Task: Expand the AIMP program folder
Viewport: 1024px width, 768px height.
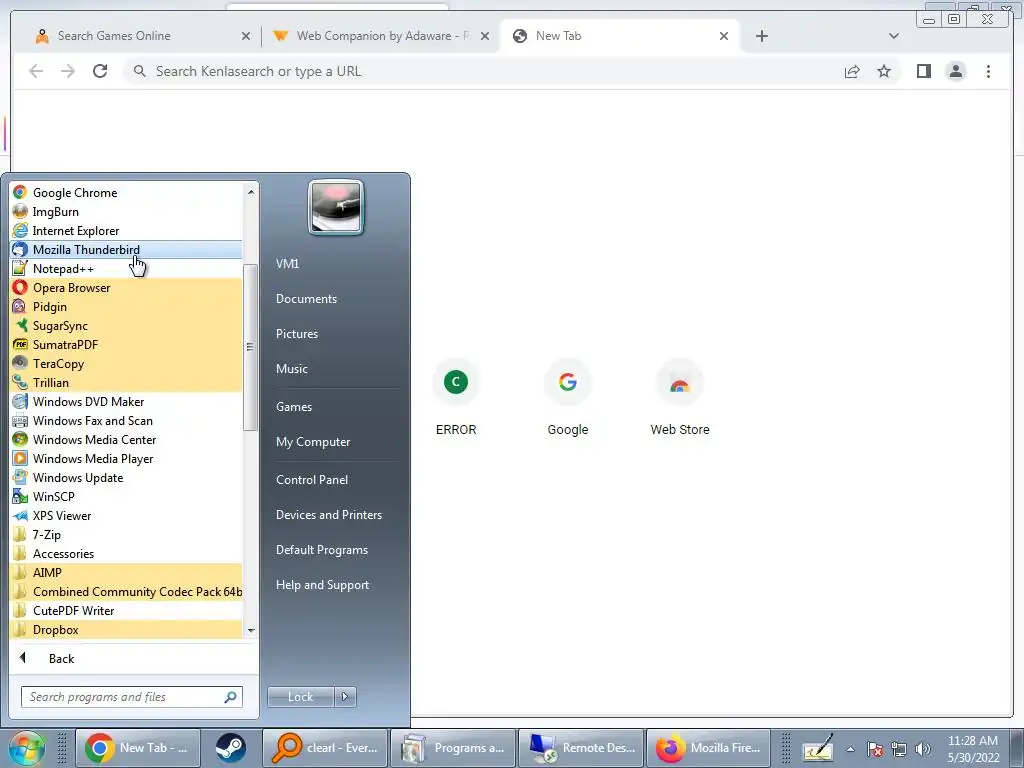Action: coord(127,571)
